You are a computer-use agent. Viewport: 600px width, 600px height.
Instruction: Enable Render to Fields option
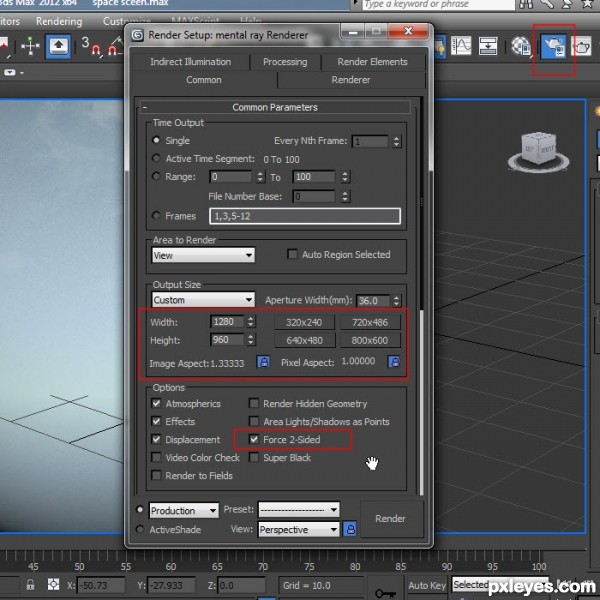(x=156, y=475)
